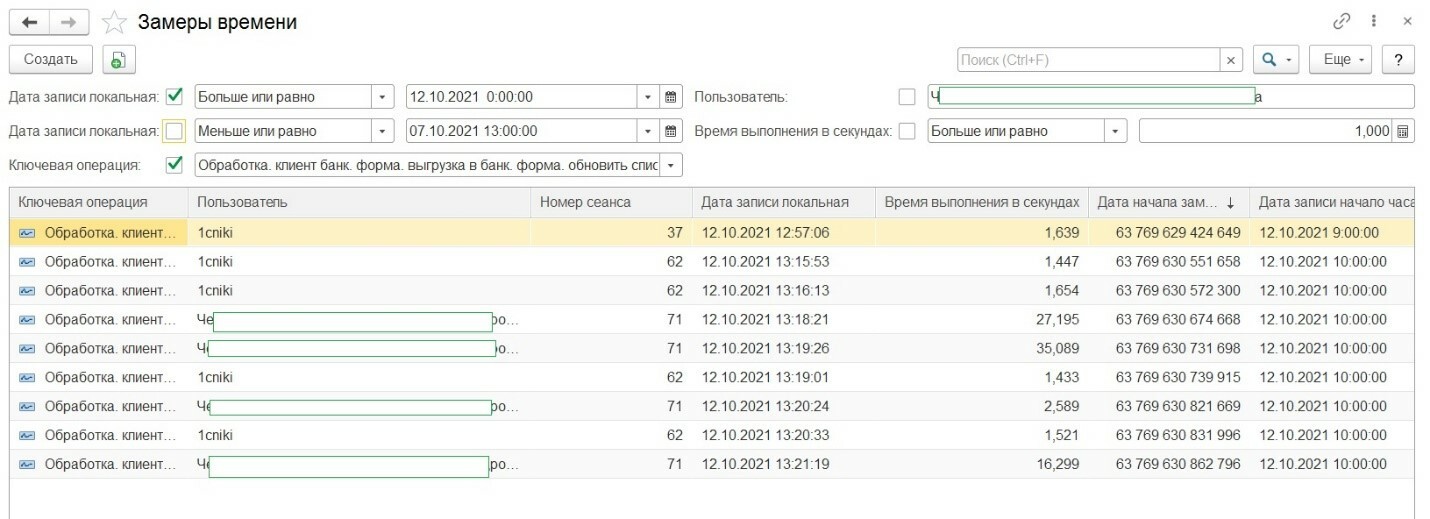Add form to favorites with the star icon

coord(114,22)
